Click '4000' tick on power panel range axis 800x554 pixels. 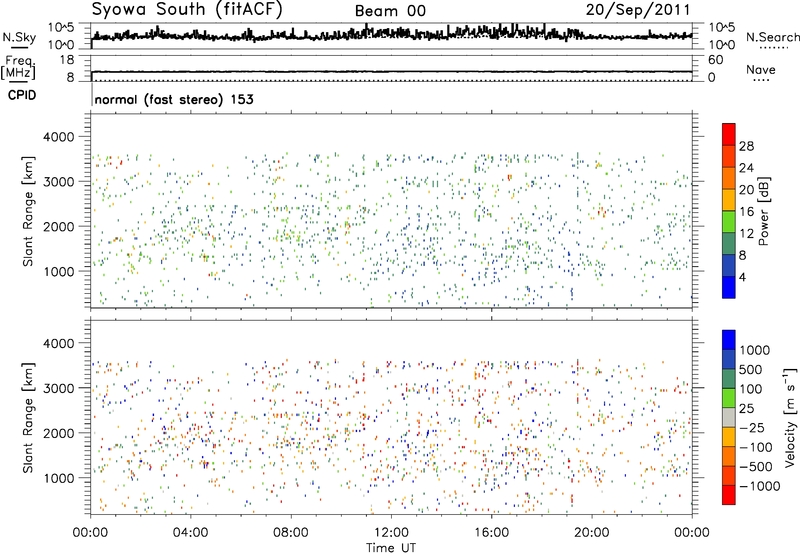pyautogui.click(x=59, y=137)
